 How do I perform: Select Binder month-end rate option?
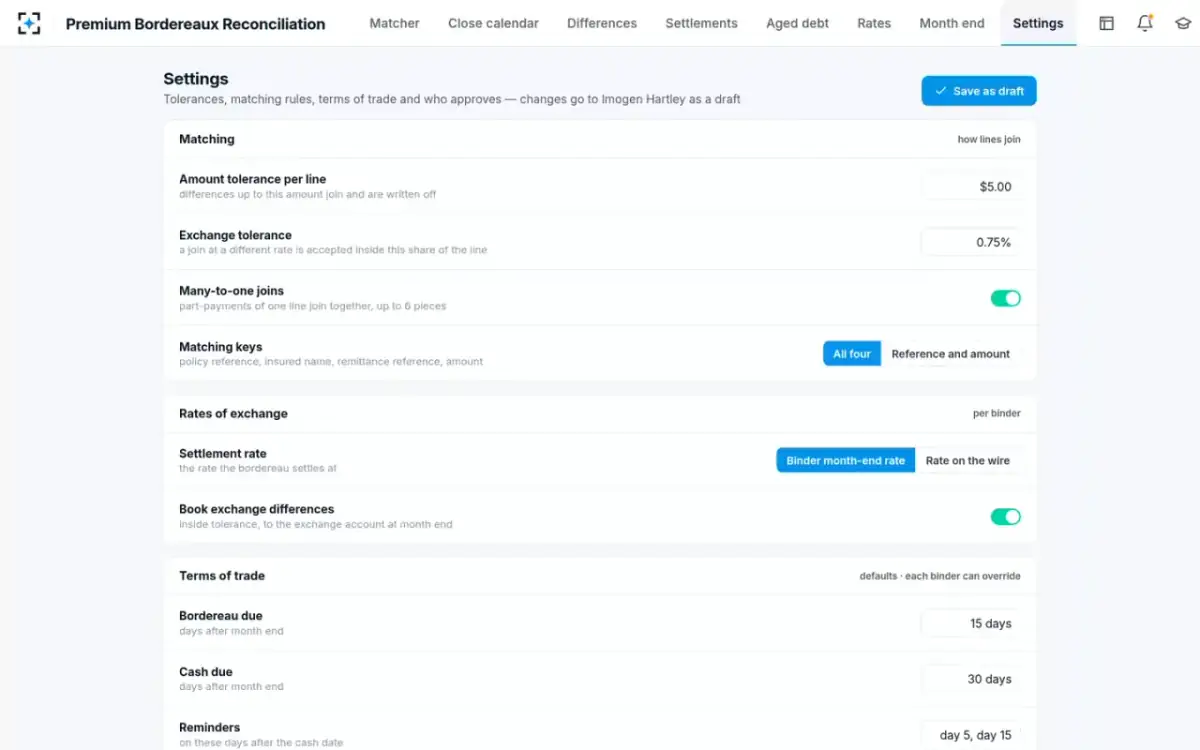click(845, 461)
